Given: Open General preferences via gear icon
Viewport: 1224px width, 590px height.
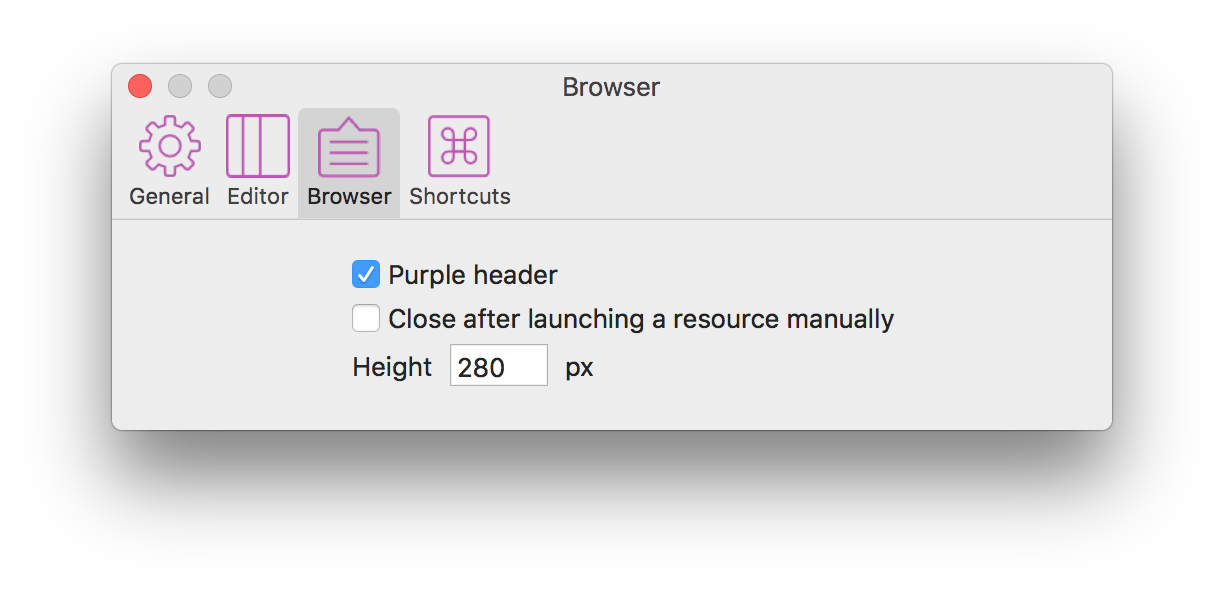Looking at the screenshot, I should [169, 146].
